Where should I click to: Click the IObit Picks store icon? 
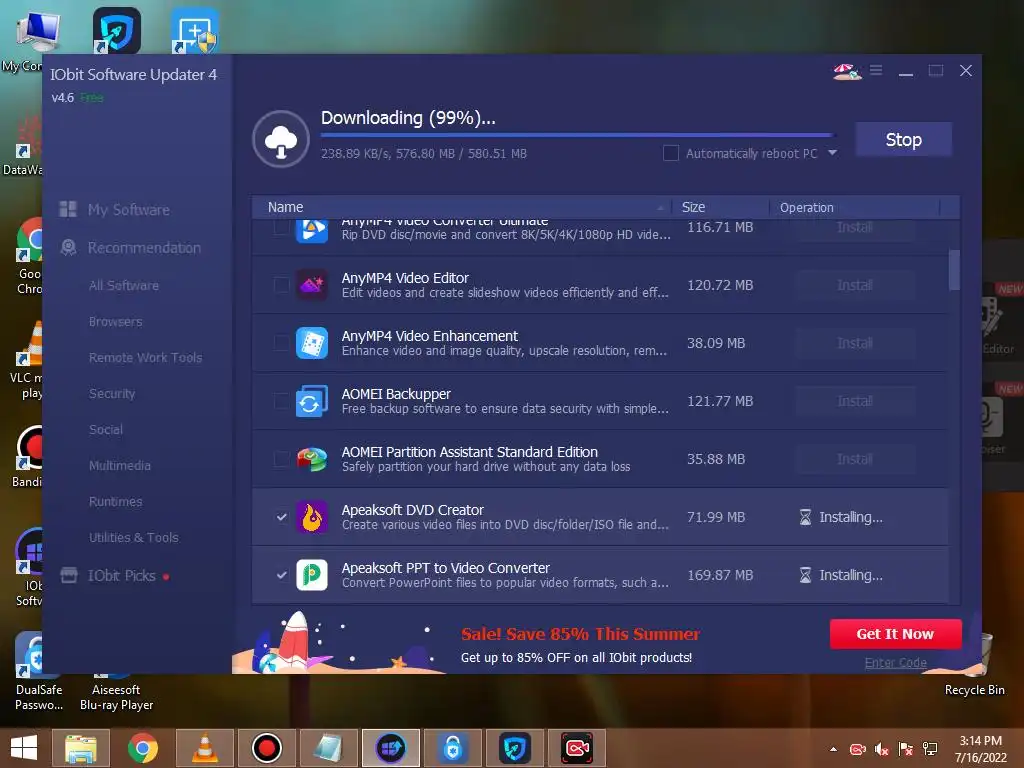point(69,575)
